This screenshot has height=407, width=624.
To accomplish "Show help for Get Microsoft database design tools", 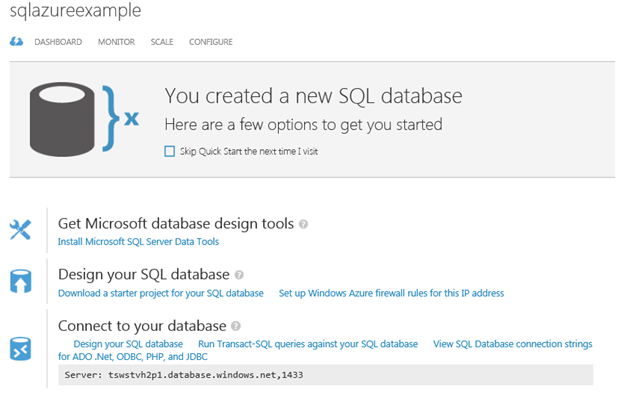I will click(x=303, y=224).
